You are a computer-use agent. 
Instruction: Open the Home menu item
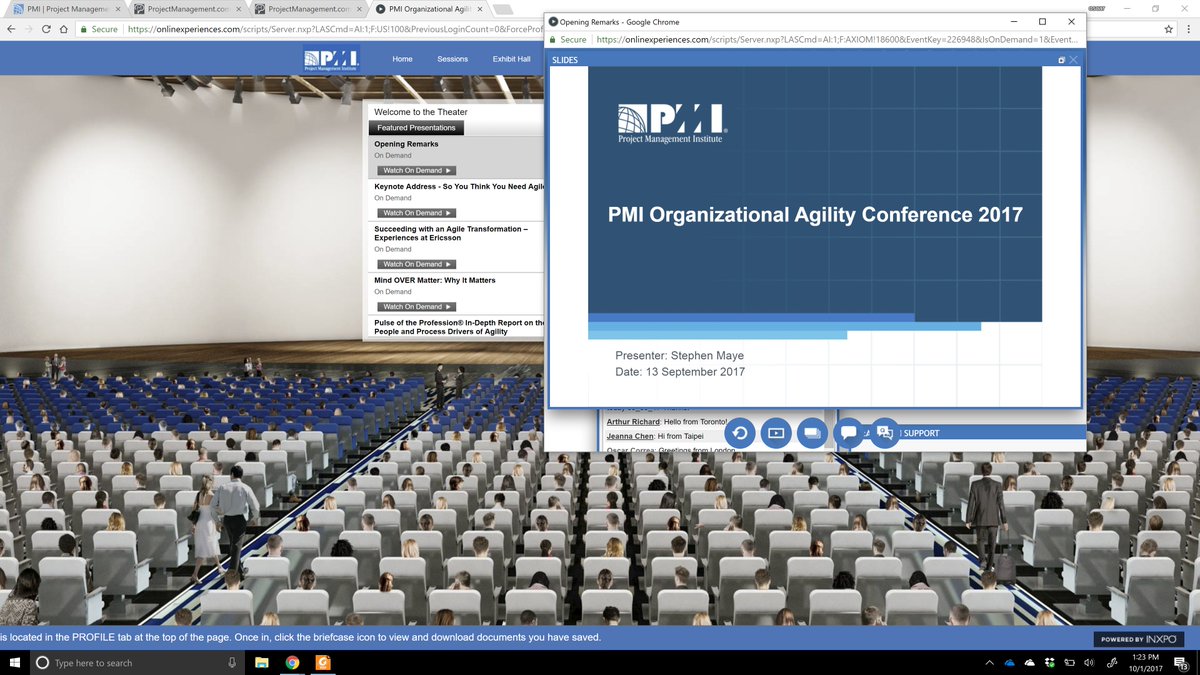[402, 59]
